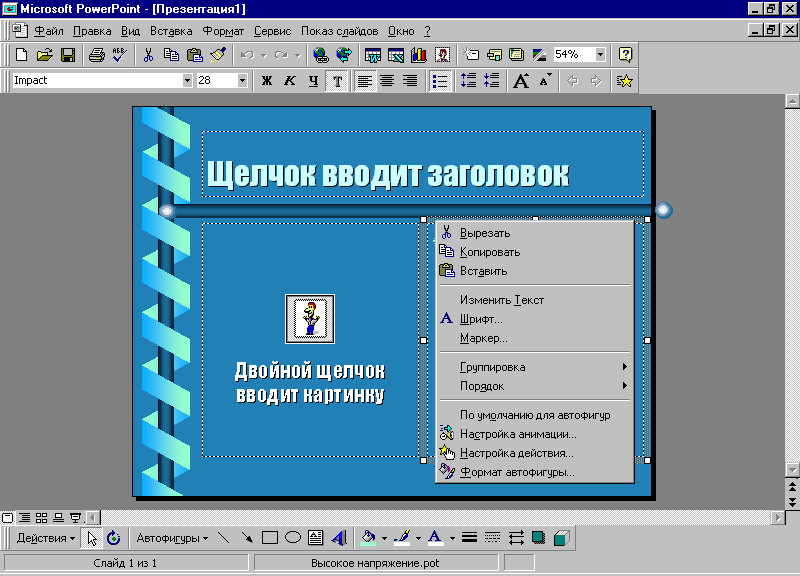Open the Формат menu in menu bar

pos(223,31)
